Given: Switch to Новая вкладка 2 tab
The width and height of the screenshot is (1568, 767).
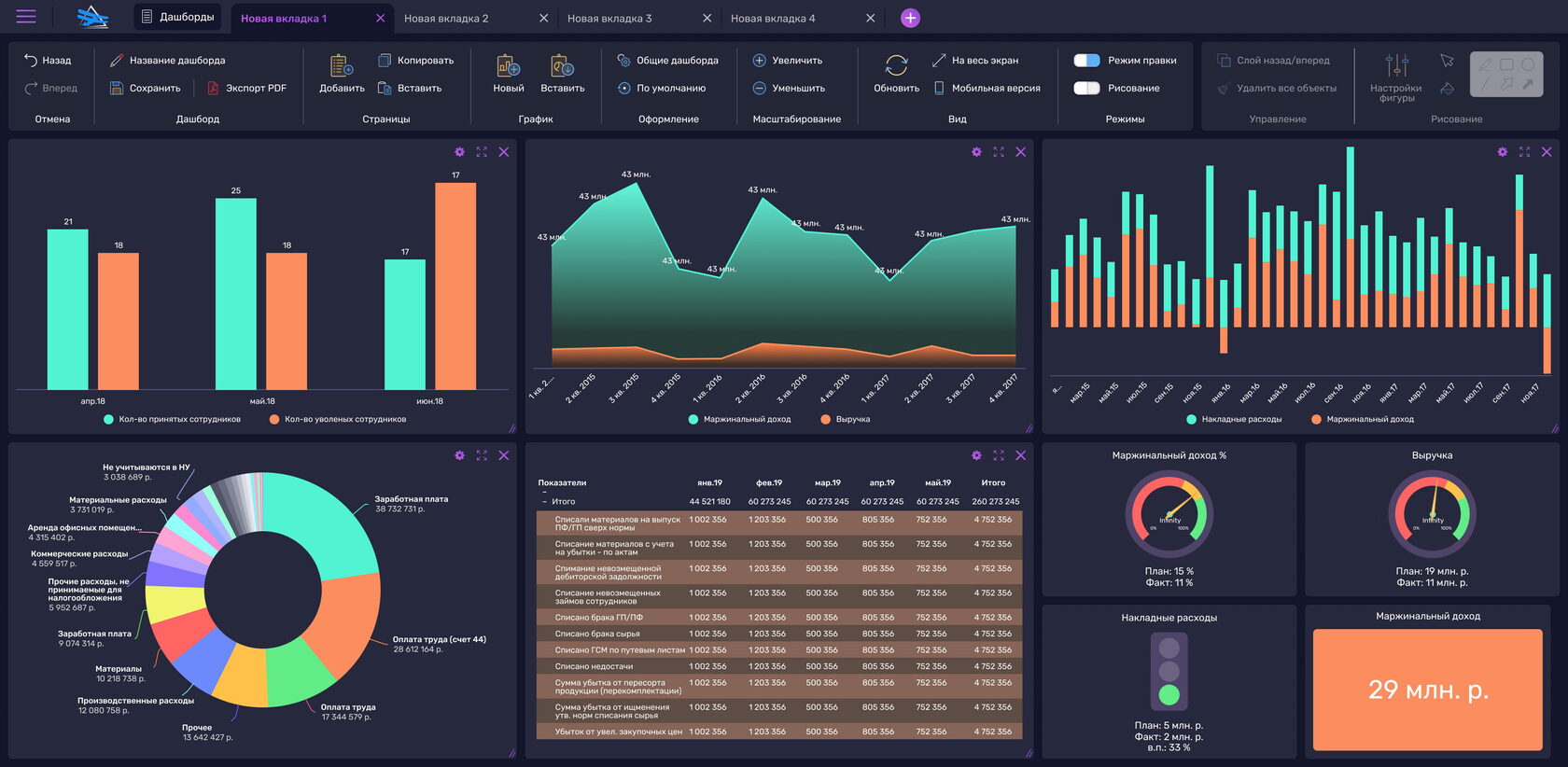Looking at the screenshot, I should pyautogui.click(x=446, y=19).
